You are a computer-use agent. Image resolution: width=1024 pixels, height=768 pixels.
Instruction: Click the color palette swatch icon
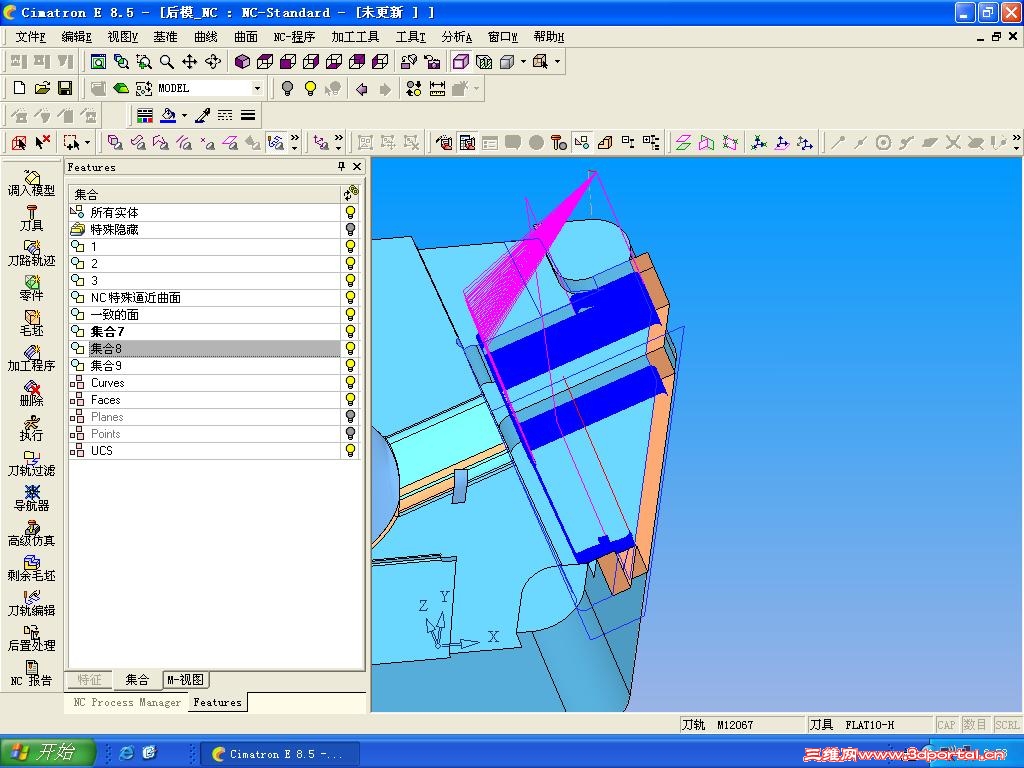pyautogui.click(x=144, y=116)
